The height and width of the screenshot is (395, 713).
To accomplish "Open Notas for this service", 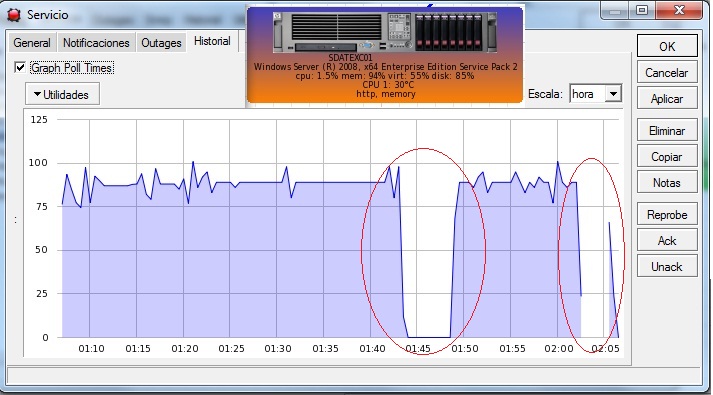I will coord(667,183).
